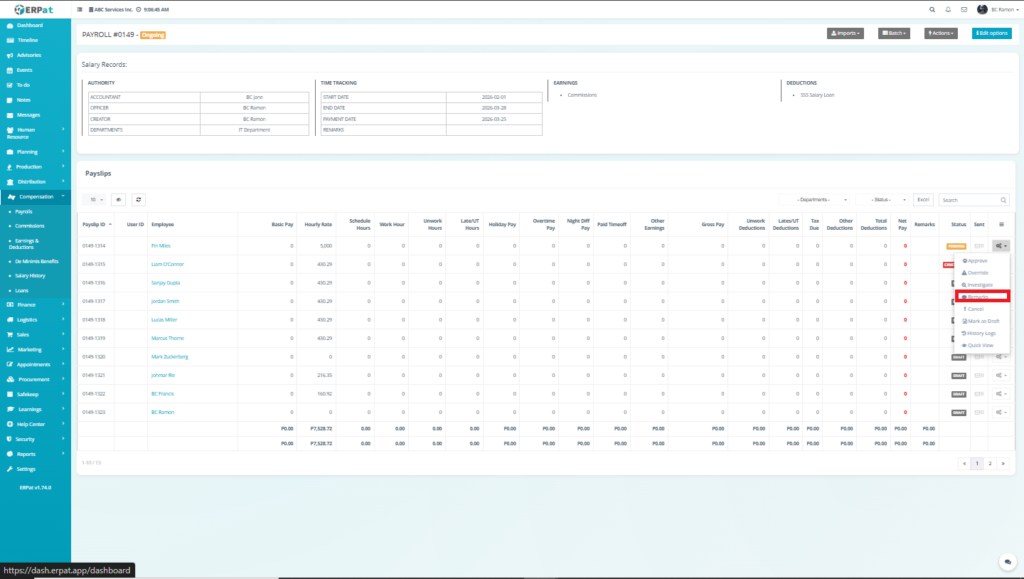Screen dimensions: 1024x579
Task: Open the Departments filter dropdown
Action: tap(817, 200)
